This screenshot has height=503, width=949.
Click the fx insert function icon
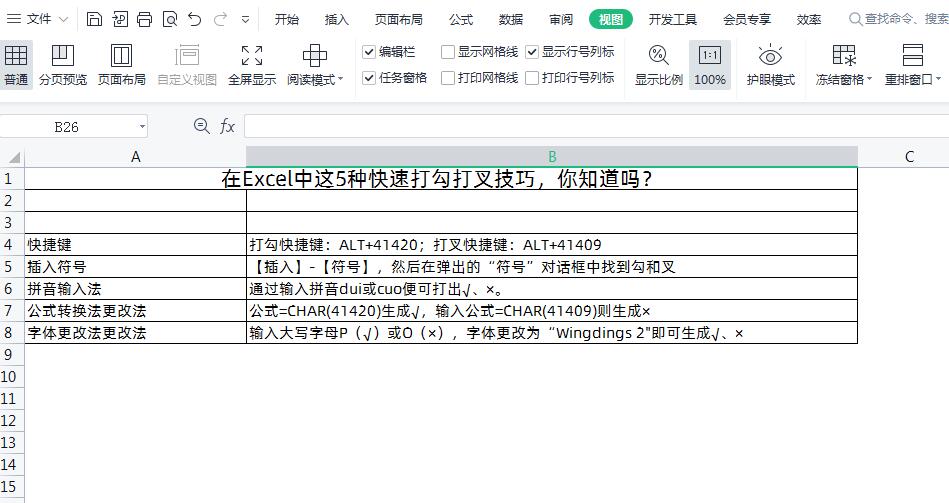coord(227,126)
